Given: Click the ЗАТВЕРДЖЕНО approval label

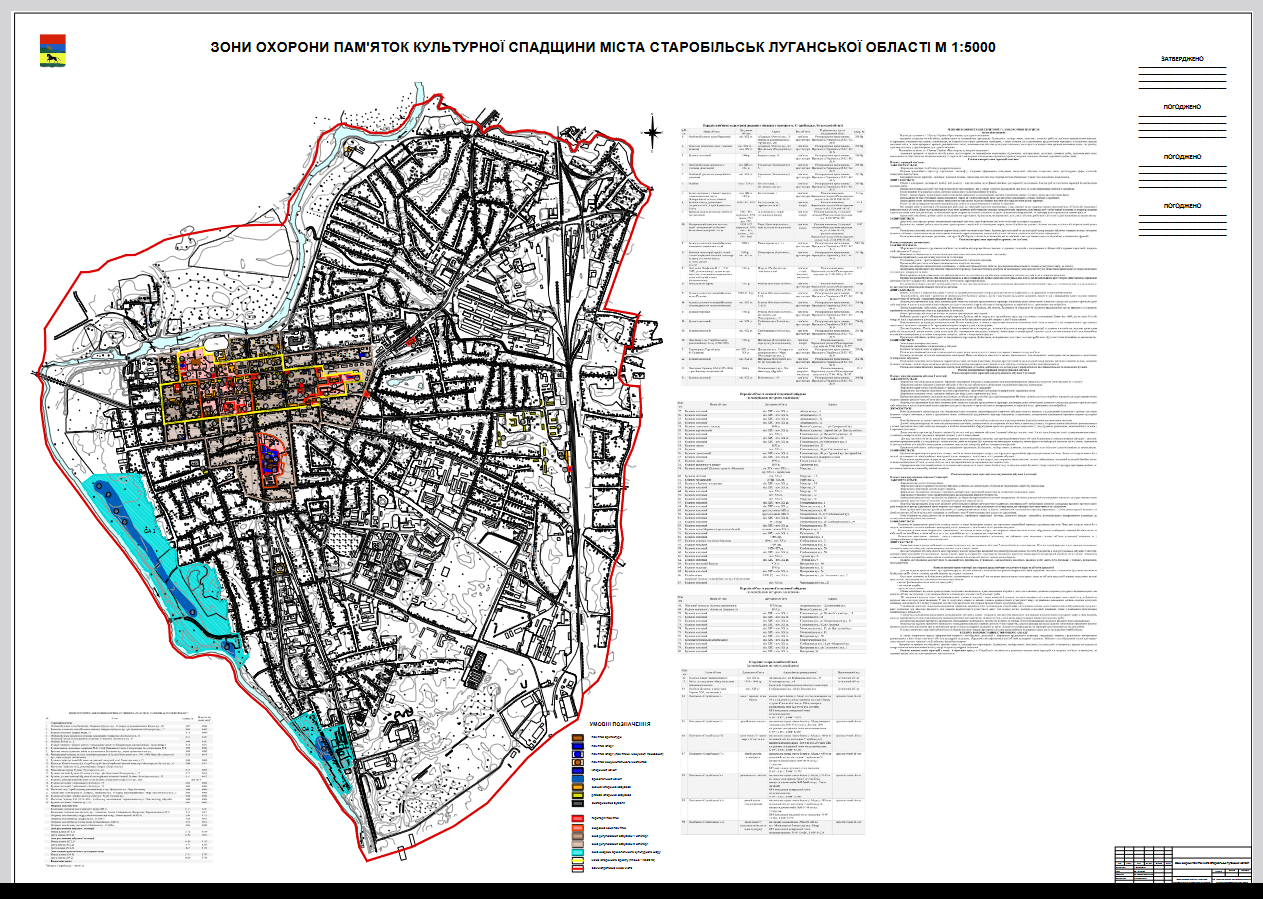Looking at the screenshot, I should point(1182,59).
